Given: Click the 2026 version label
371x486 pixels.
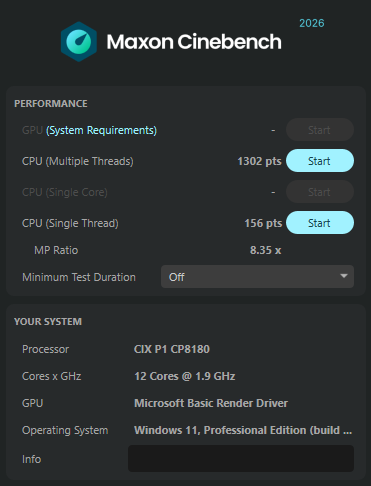Looking at the screenshot, I should (x=312, y=23).
